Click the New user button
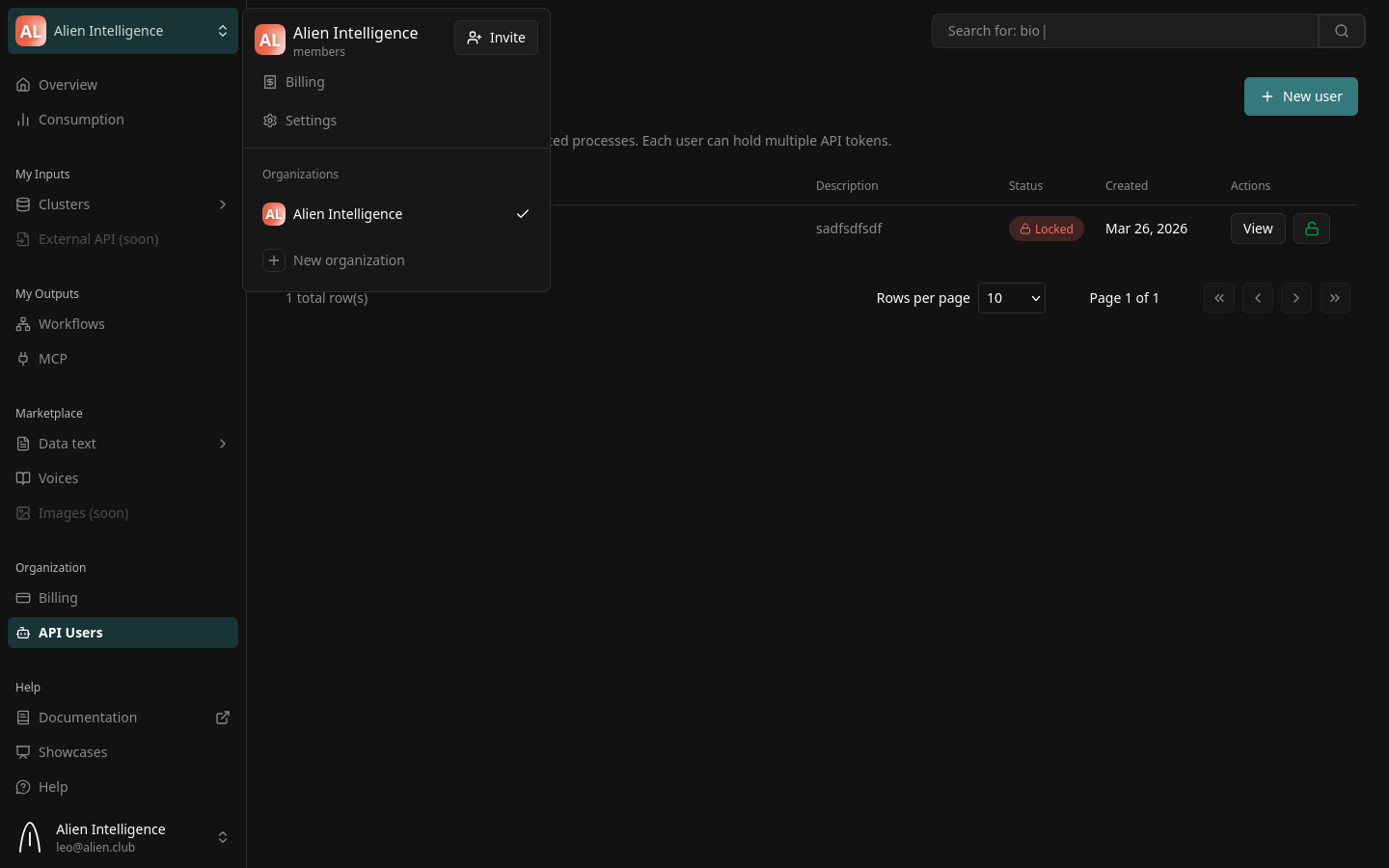Screen dimensions: 1389x868 tap(1301, 96)
